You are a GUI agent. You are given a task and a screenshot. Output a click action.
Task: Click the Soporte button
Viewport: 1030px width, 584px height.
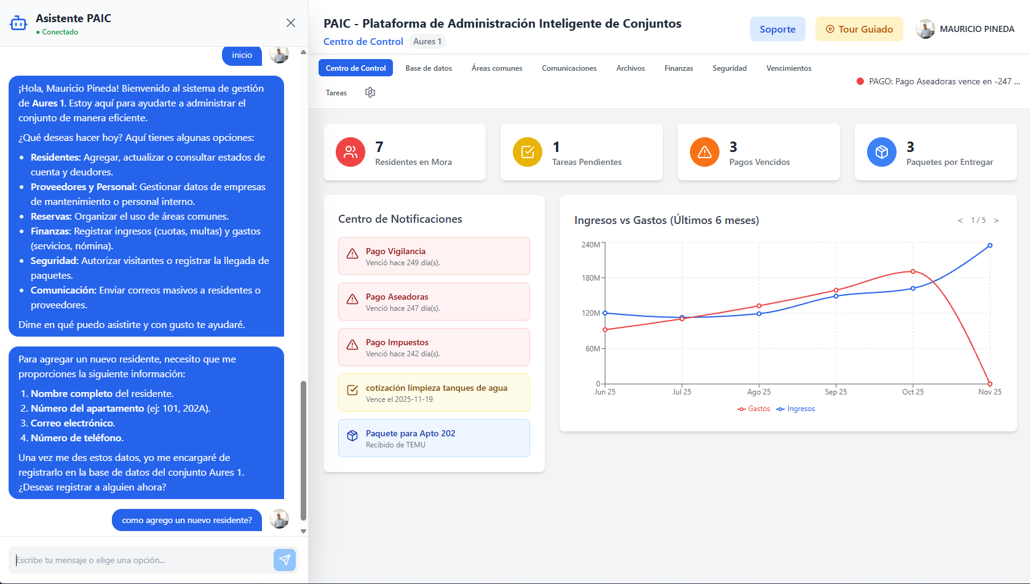[x=777, y=29]
